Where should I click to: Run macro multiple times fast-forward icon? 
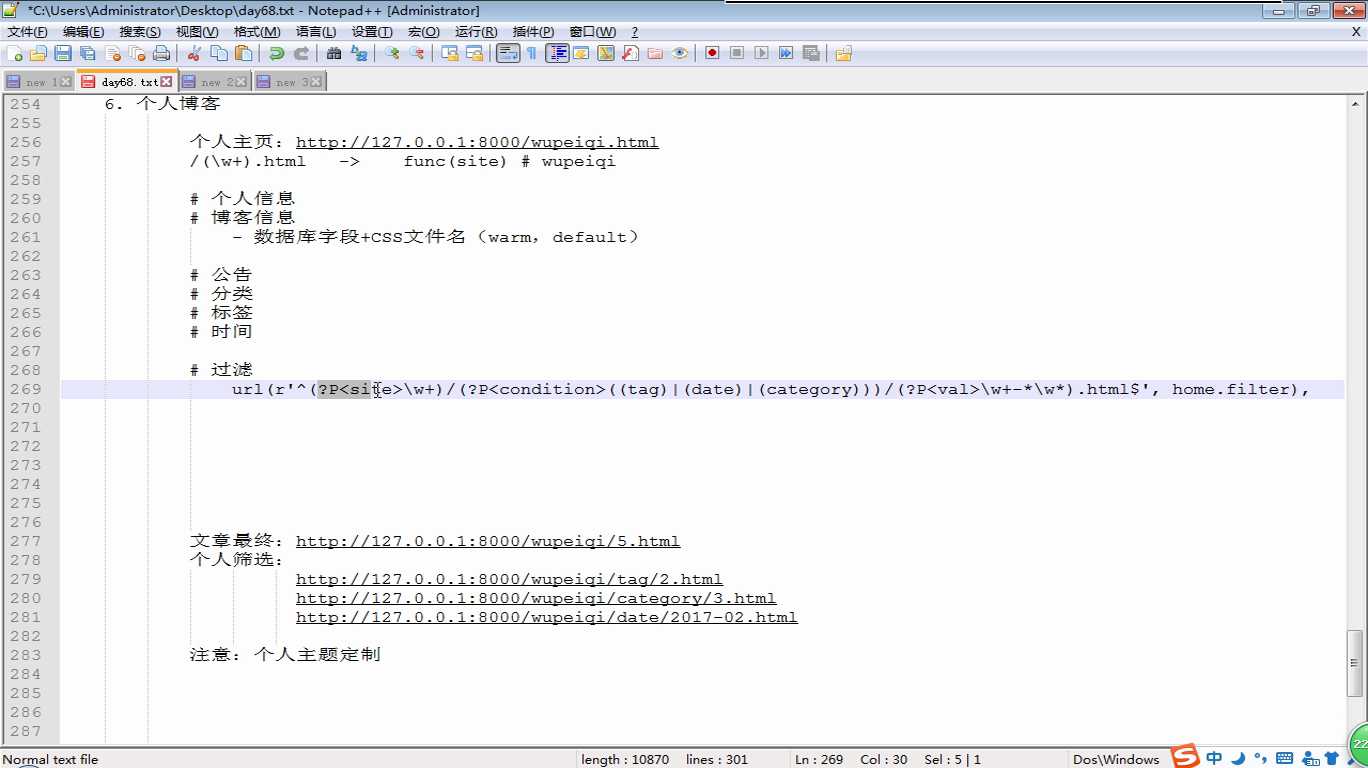(x=786, y=53)
